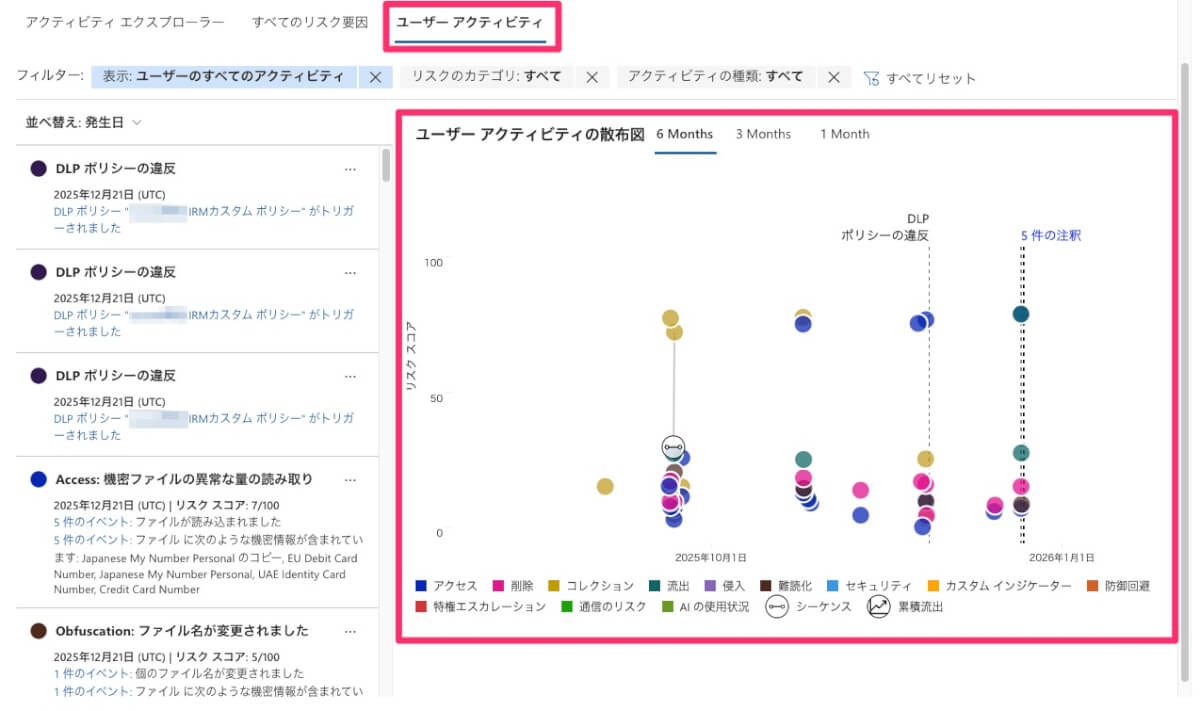Toggle the アクセス legend color square

[x=421, y=586]
